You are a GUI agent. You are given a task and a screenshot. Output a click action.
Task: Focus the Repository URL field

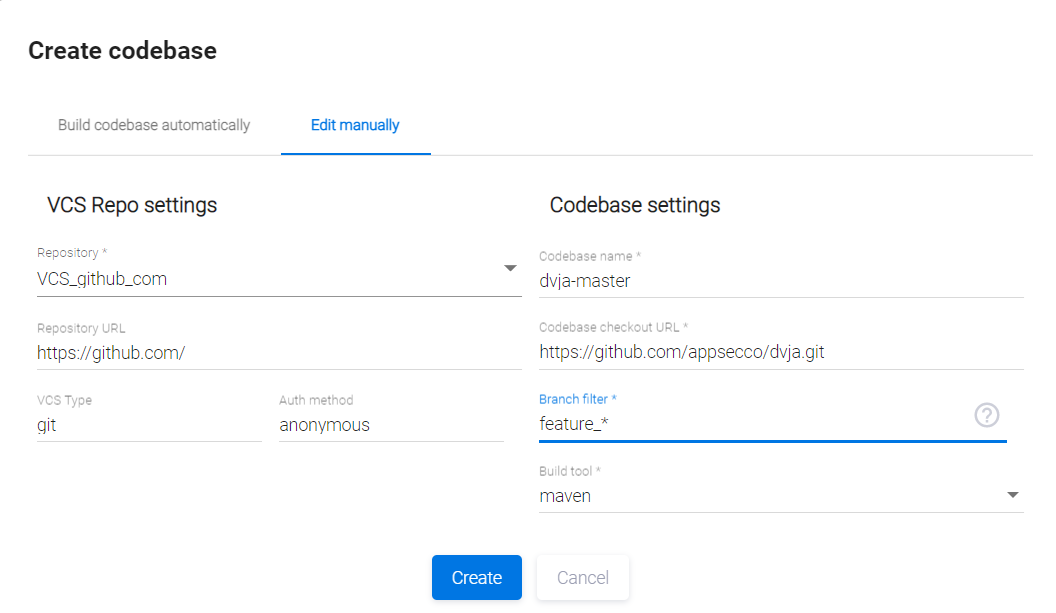tap(279, 352)
